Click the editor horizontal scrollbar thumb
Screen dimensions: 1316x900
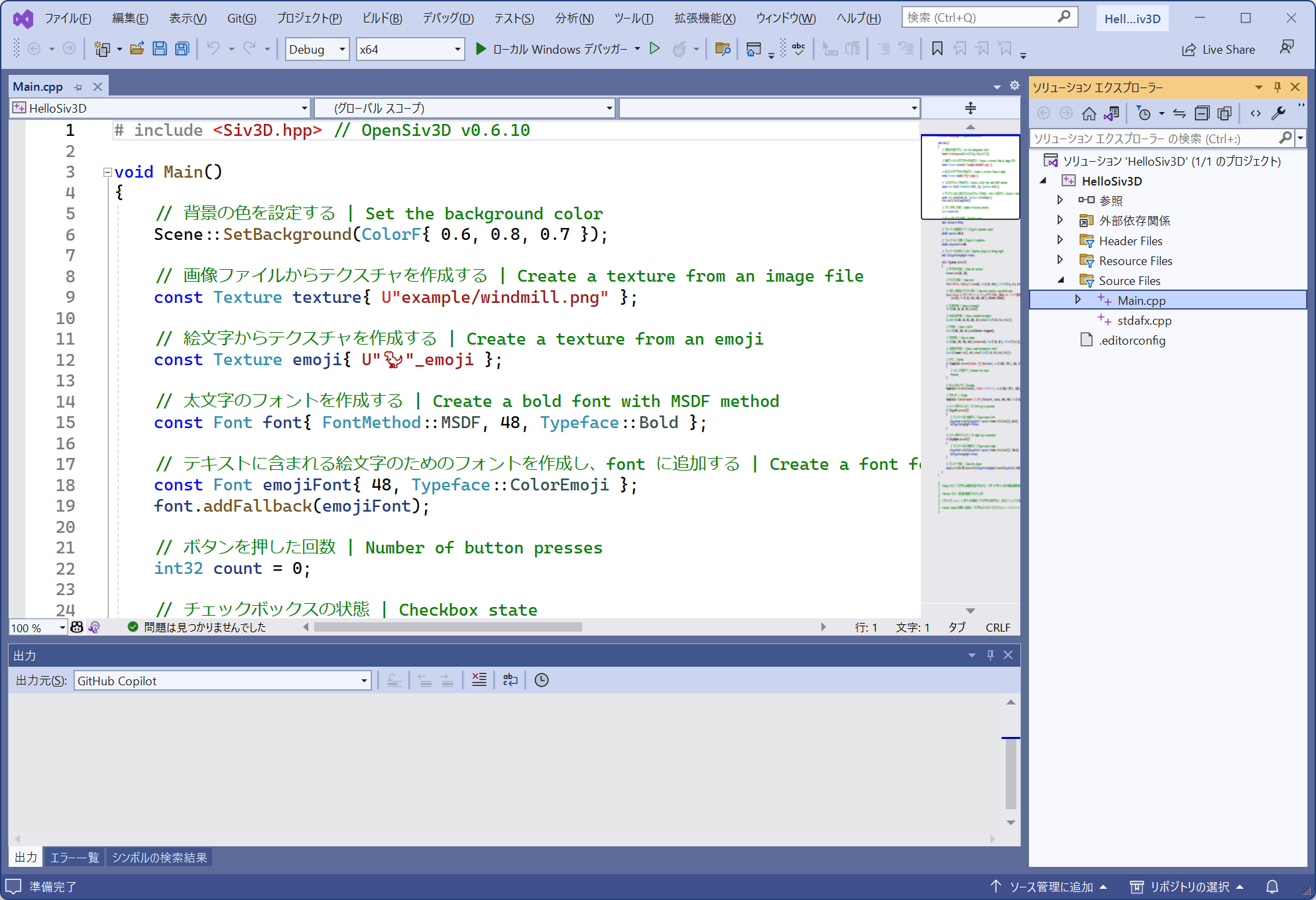click(448, 627)
